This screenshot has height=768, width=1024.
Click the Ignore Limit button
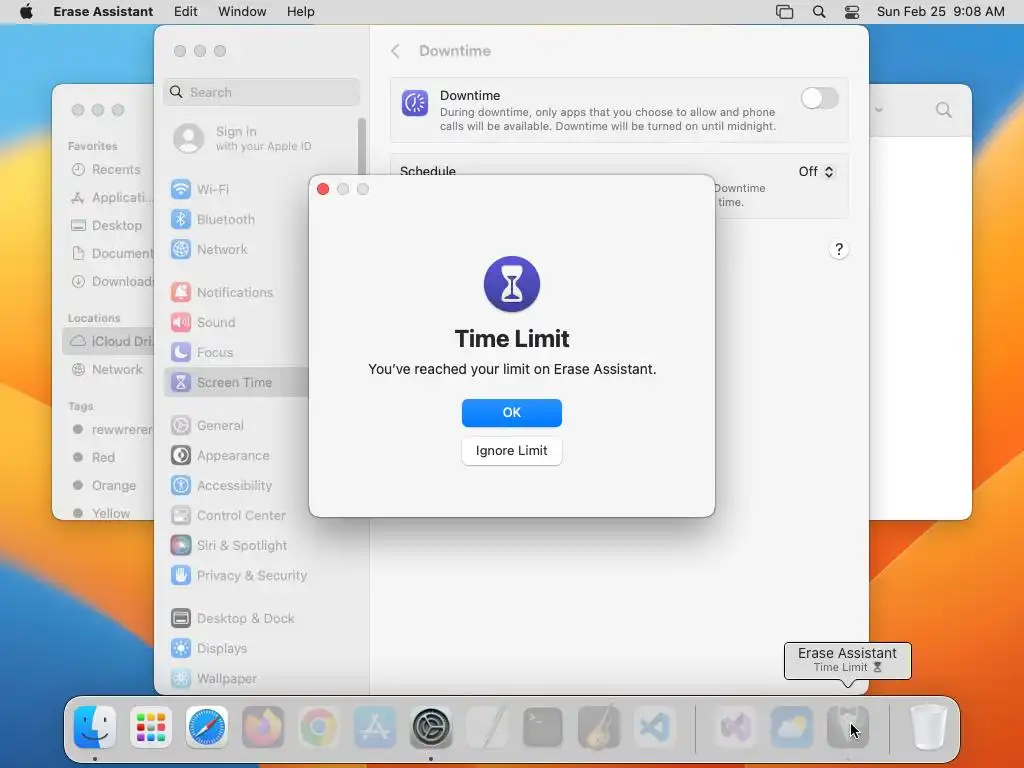(x=511, y=451)
